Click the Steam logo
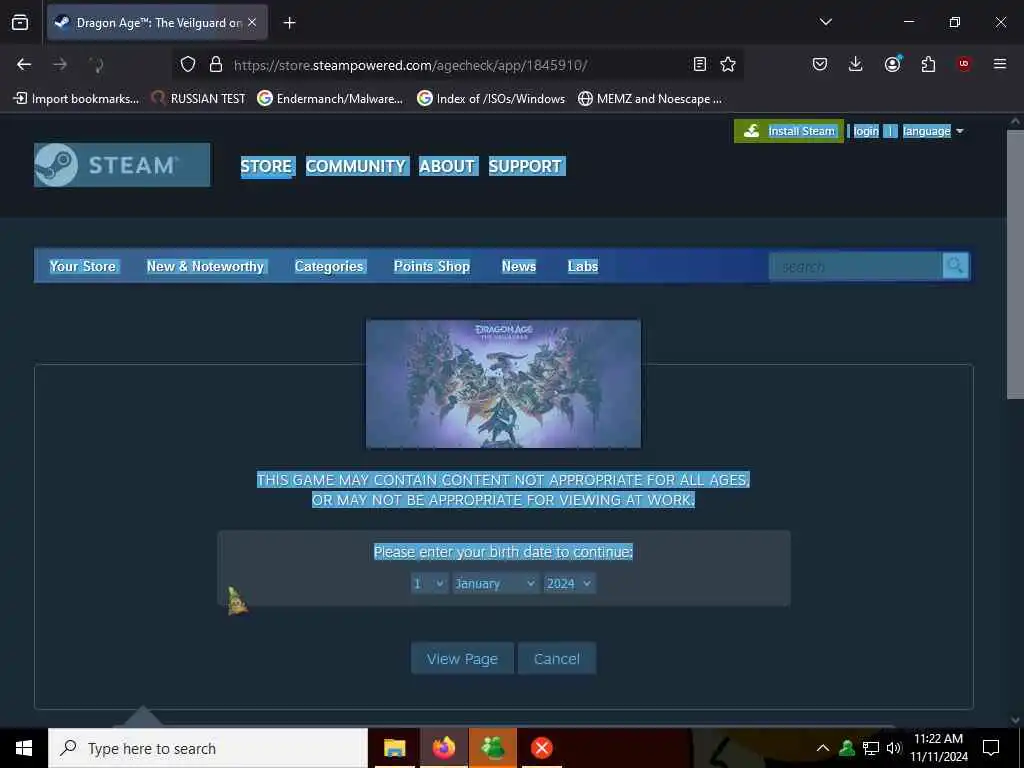Screen dimensions: 1024x768 (122, 165)
